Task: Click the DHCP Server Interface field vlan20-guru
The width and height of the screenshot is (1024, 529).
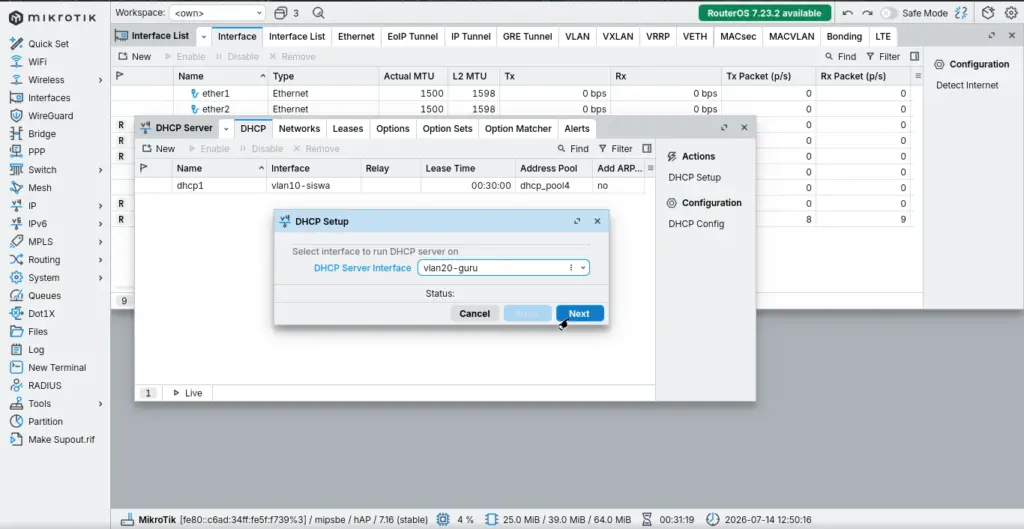Action: tap(503, 268)
